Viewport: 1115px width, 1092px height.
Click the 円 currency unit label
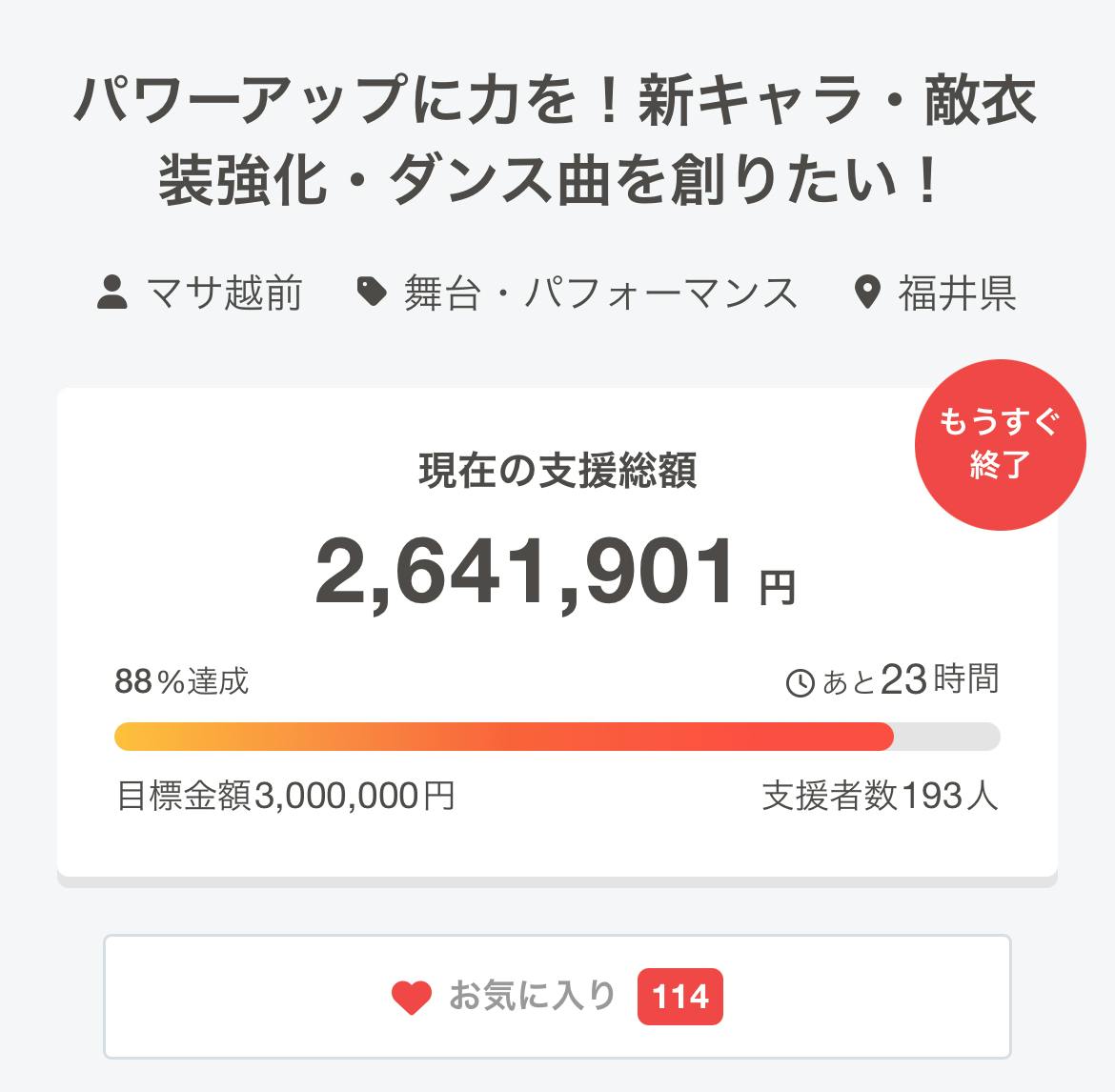coord(777,588)
